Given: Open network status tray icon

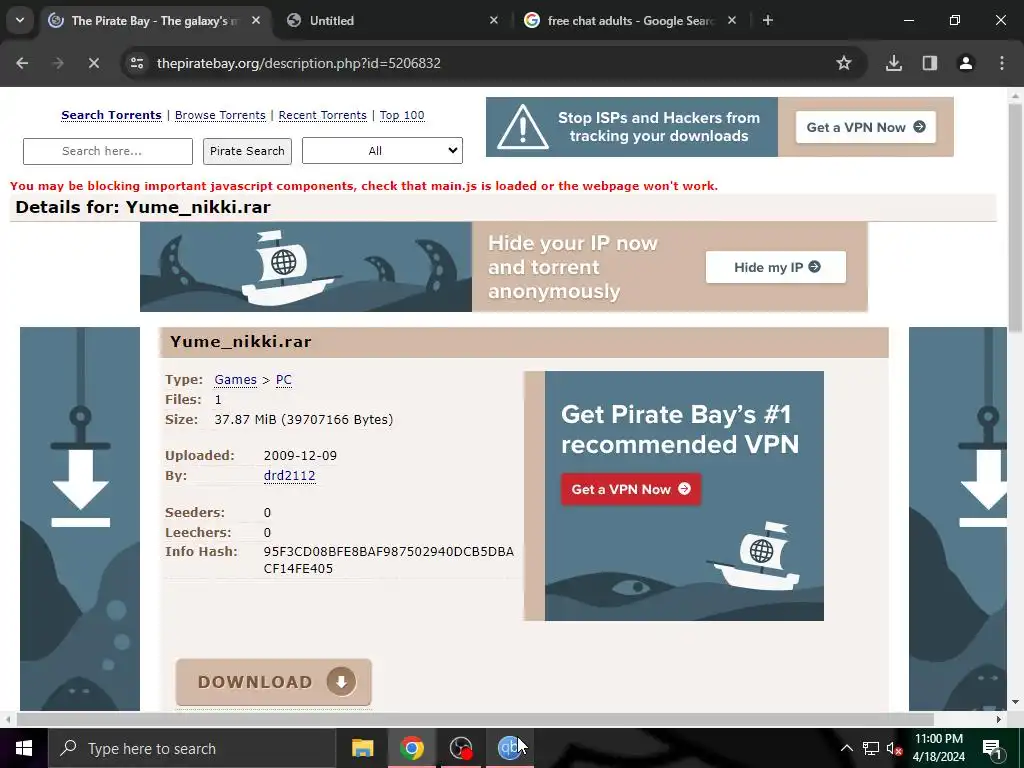Looking at the screenshot, I should click(x=871, y=748).
